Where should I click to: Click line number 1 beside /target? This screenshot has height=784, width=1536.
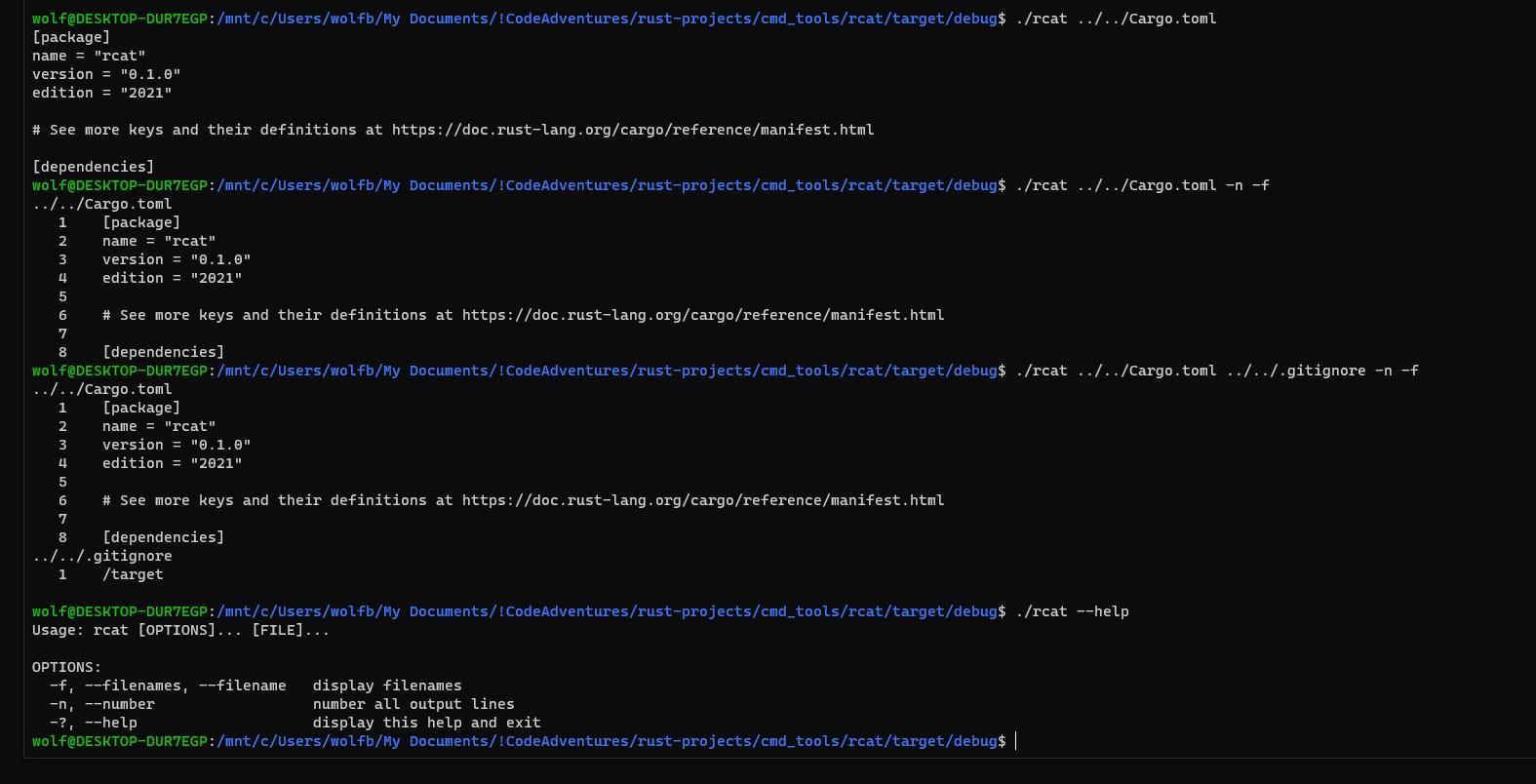point(62,574)
